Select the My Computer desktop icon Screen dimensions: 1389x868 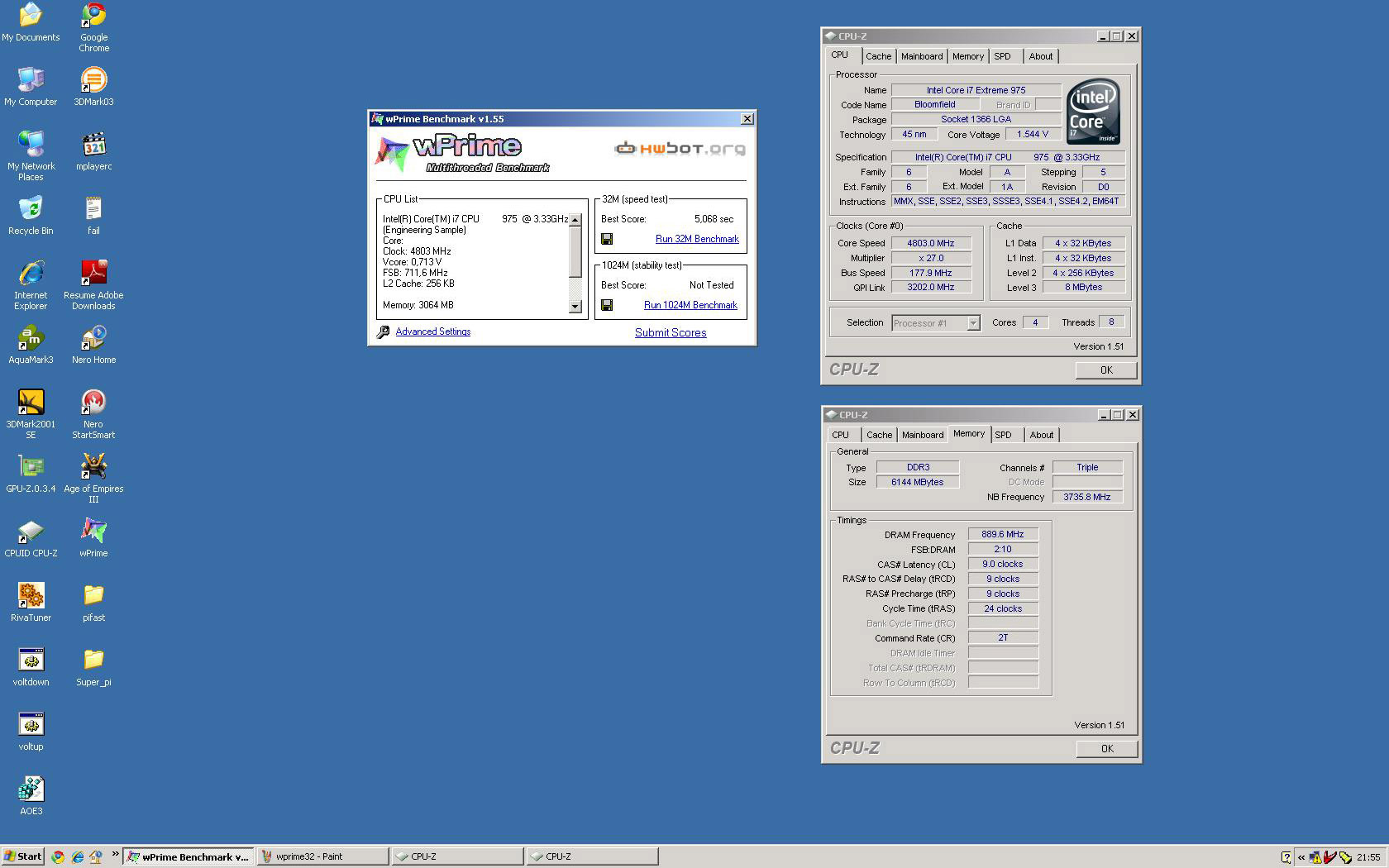click(31, 88)
